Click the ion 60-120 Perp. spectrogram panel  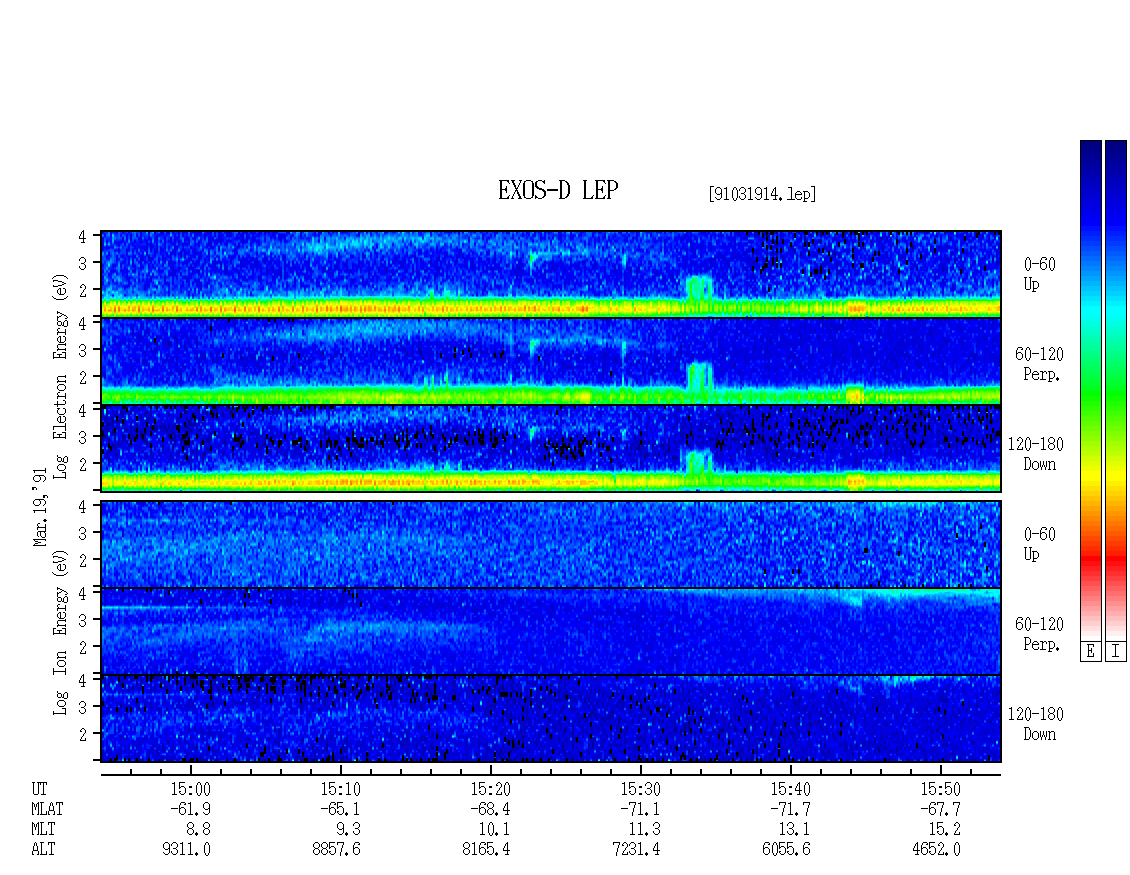click(x=551, y=631)
